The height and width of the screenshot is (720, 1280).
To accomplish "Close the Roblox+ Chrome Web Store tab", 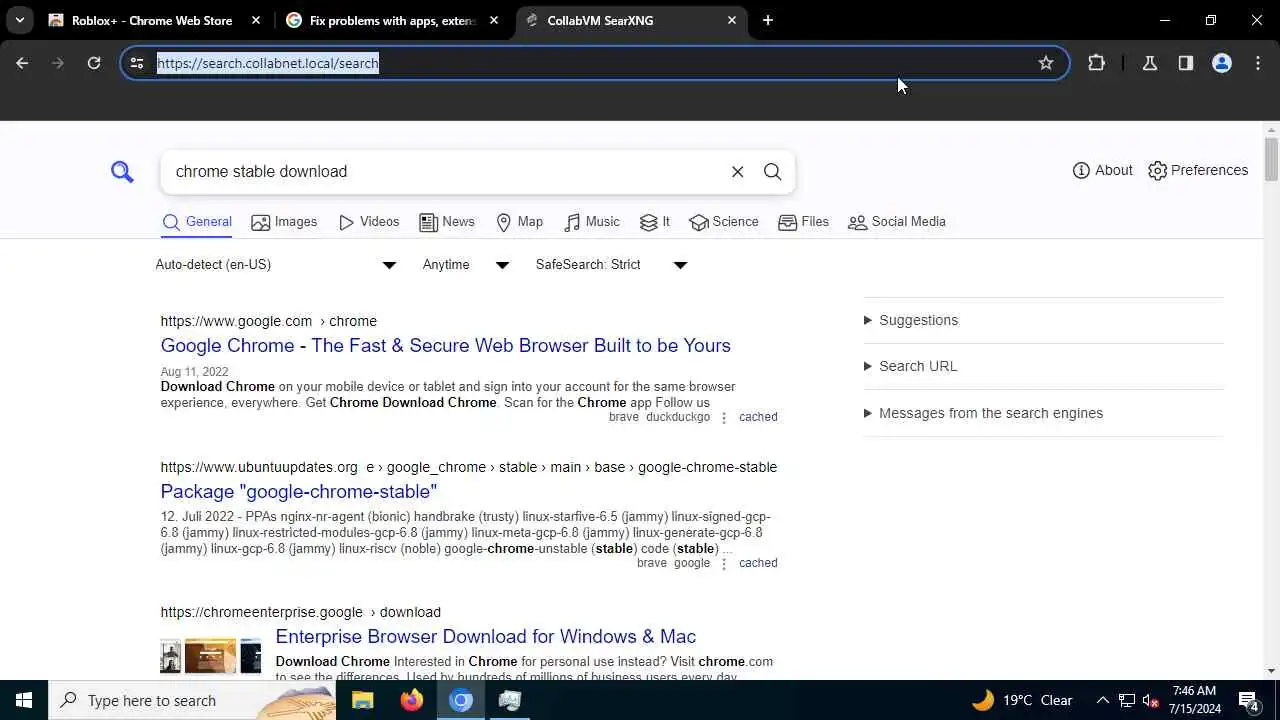I will click(257, 20).
